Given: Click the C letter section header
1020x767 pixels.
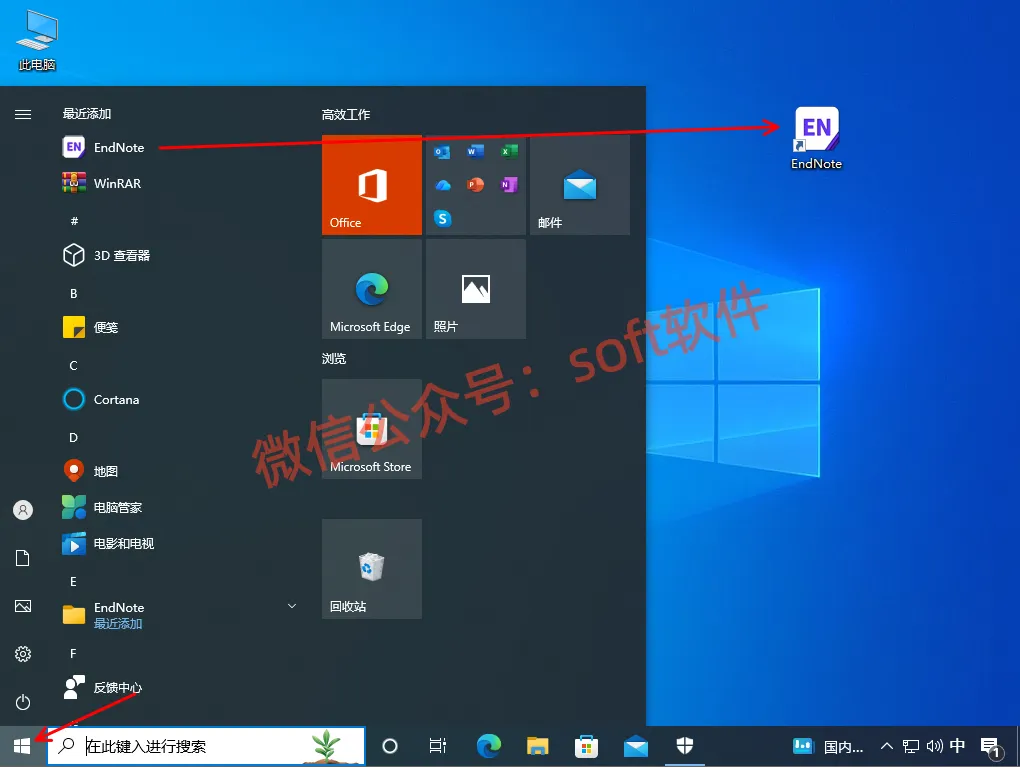Looking at the screenshot, I should coord(74,366).
